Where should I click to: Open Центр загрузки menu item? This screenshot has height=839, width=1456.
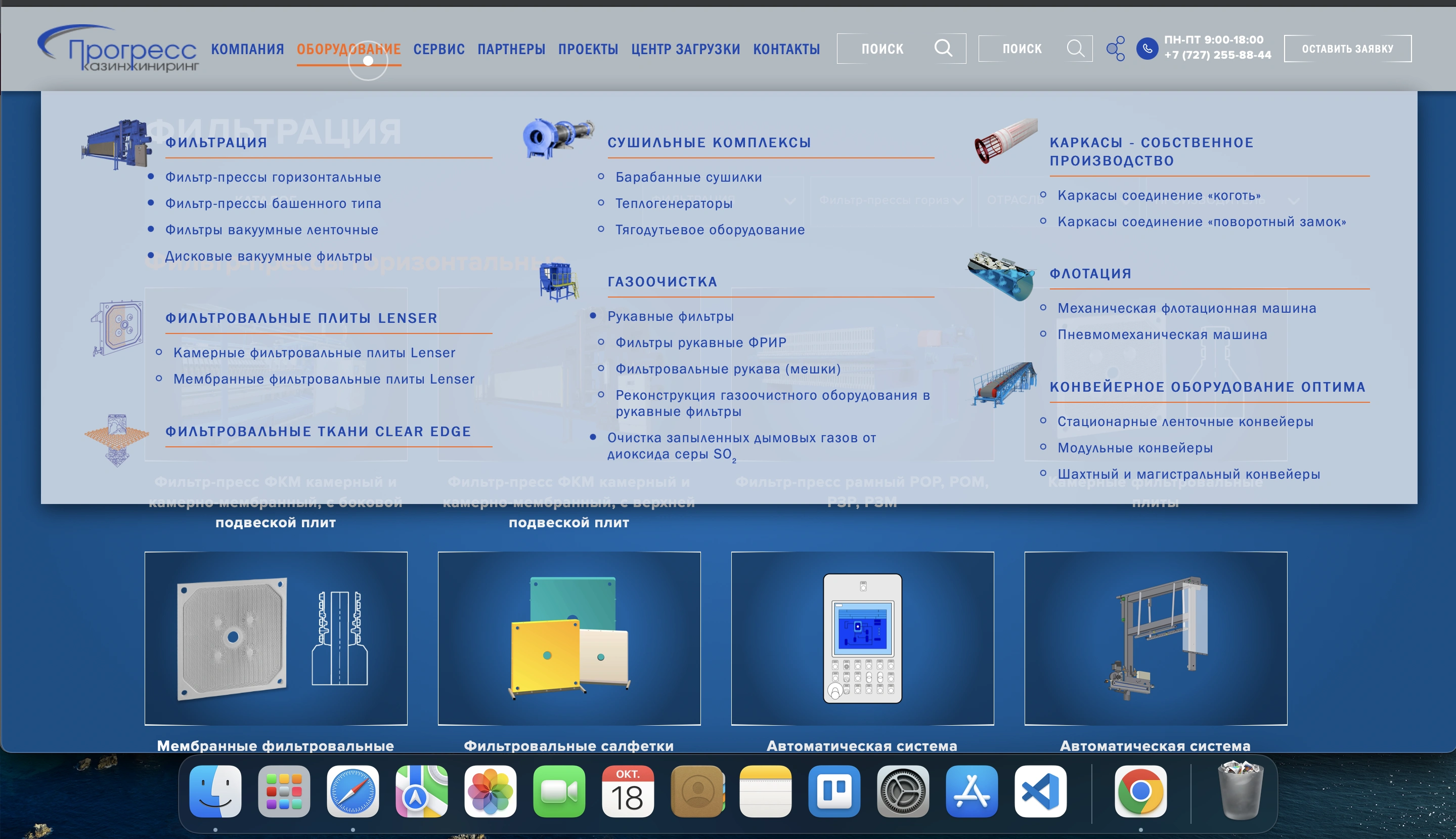coord(686,49)
